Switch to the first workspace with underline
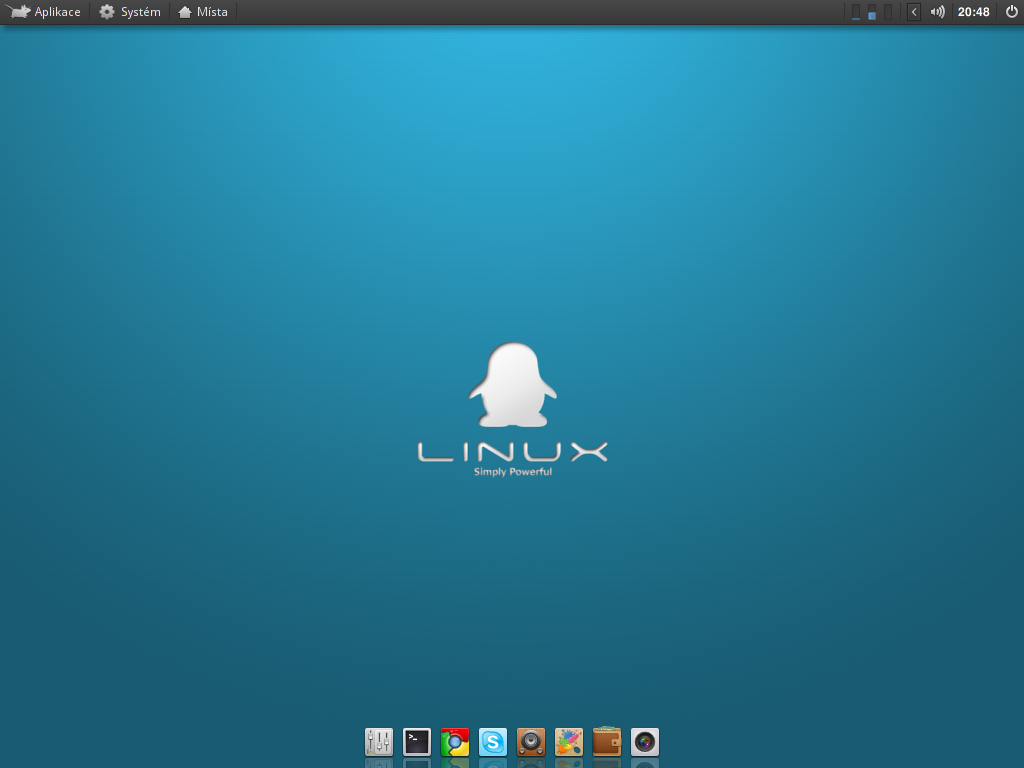 [x=856, y=12]
